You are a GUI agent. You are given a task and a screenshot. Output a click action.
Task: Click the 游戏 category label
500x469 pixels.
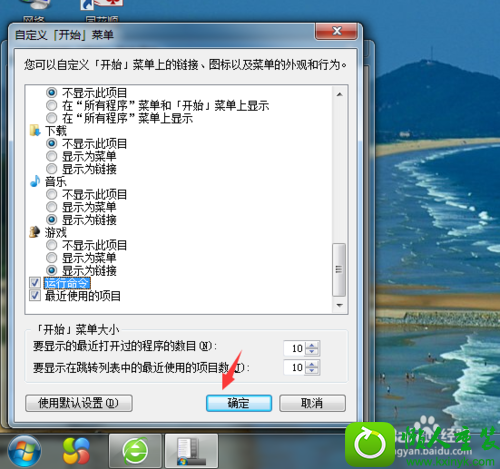pos(56,232)
